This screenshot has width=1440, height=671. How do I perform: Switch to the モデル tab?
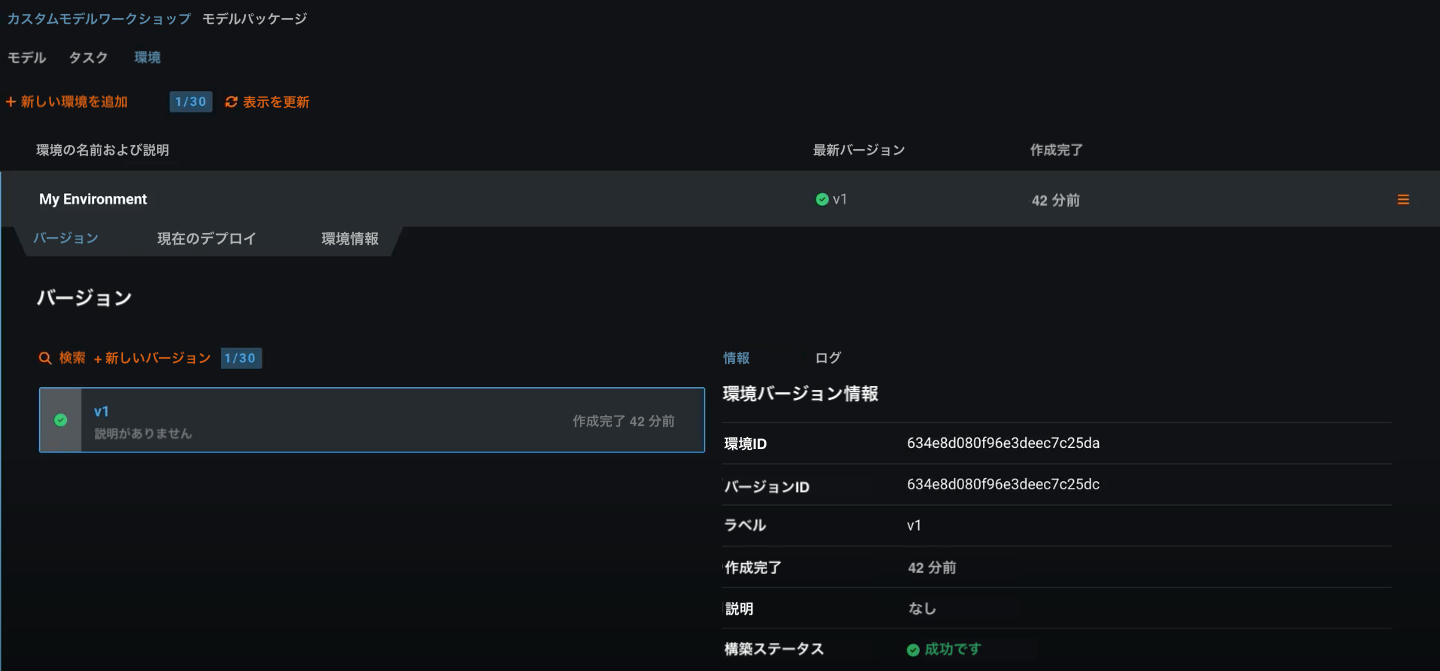pyautogui.click(x=27, y=58)
